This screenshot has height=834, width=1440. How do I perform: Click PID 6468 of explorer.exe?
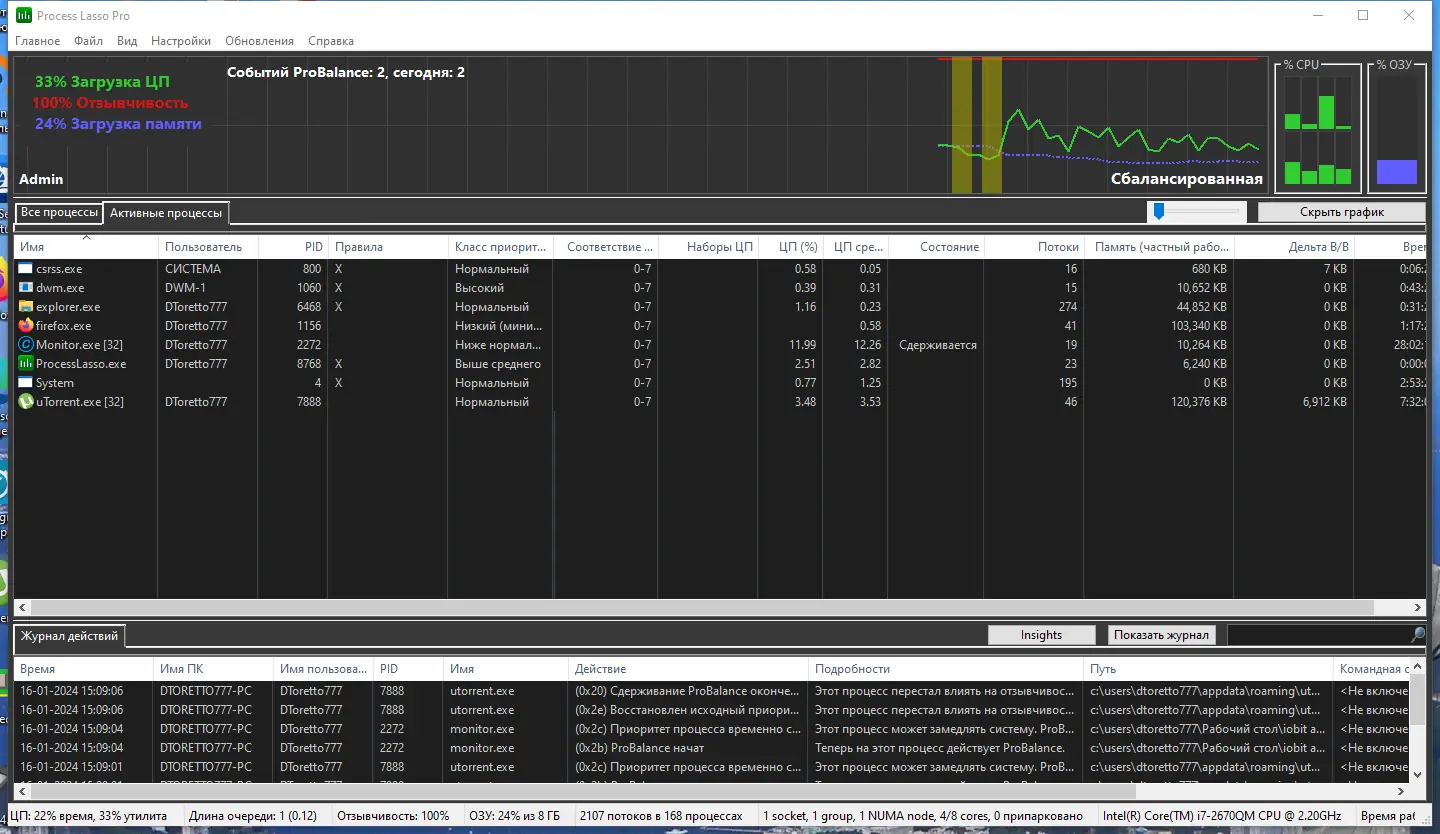[x=309, y=307]
